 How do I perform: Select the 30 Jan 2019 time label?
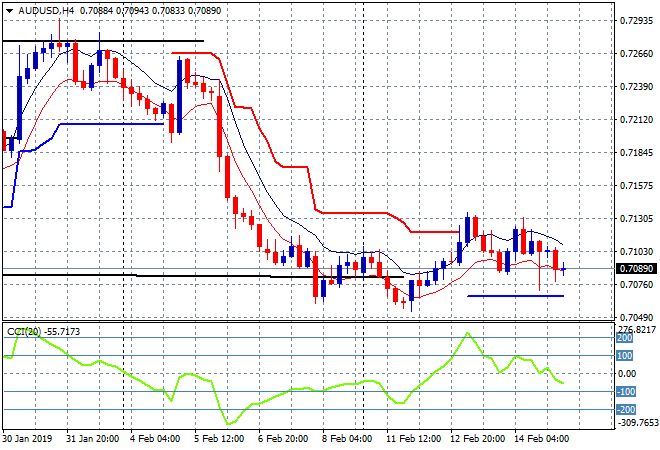[x=29, y=439]
